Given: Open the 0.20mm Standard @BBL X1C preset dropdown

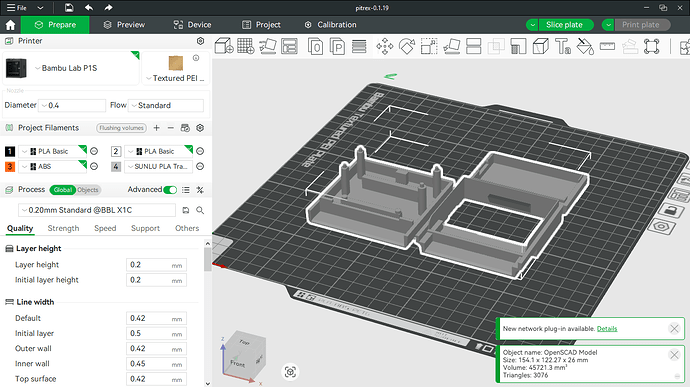Looking at the screenshot, I should coord(97,210).
